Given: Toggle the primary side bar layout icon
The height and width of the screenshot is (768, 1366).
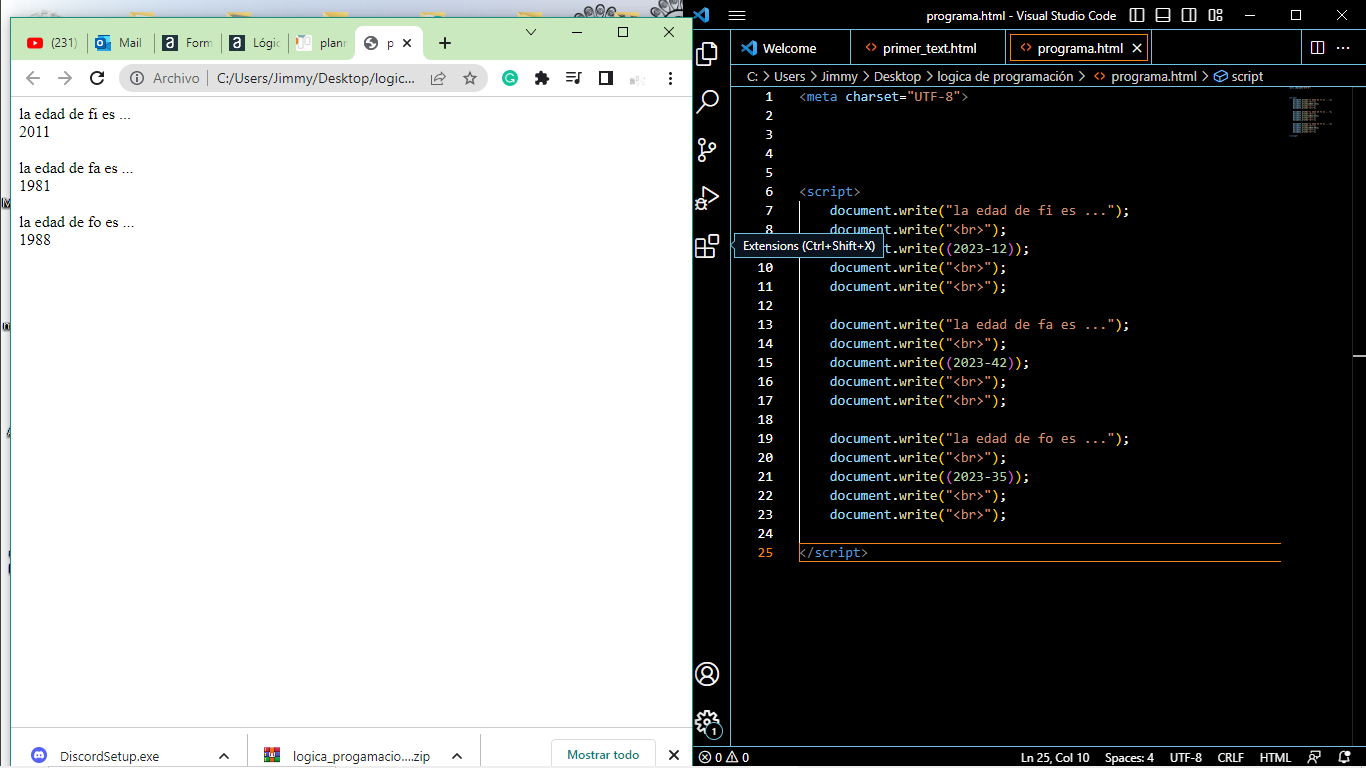Looking at the screenshot, I should coord(1137,15).
